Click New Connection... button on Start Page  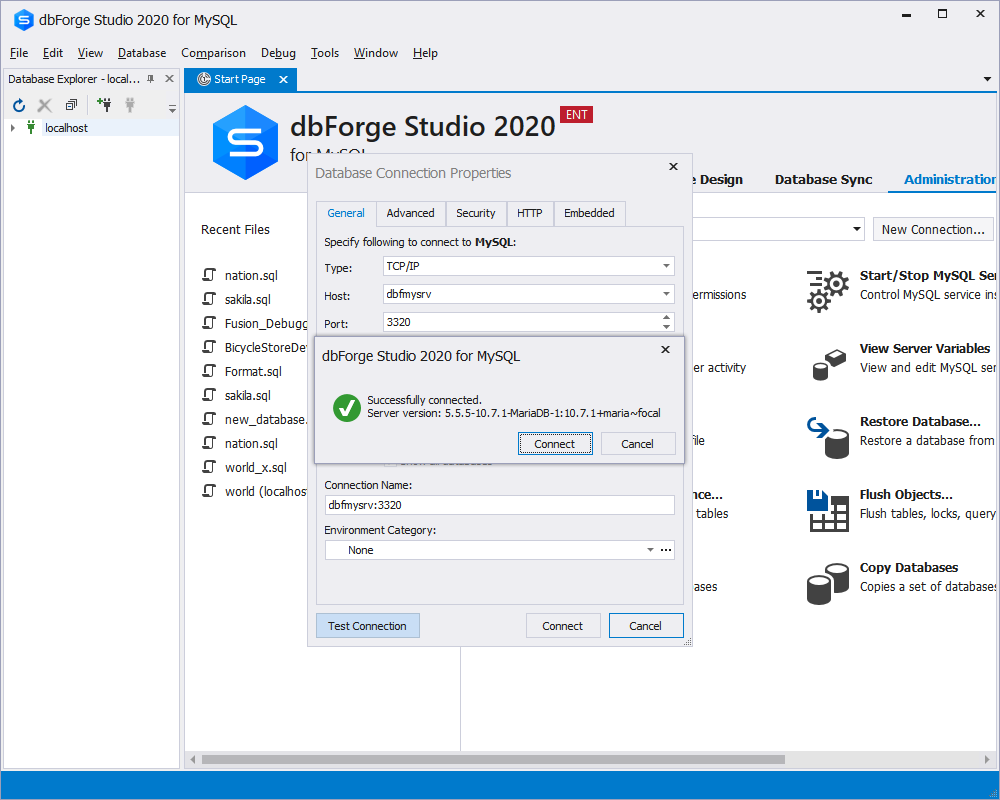click(933, 230)
